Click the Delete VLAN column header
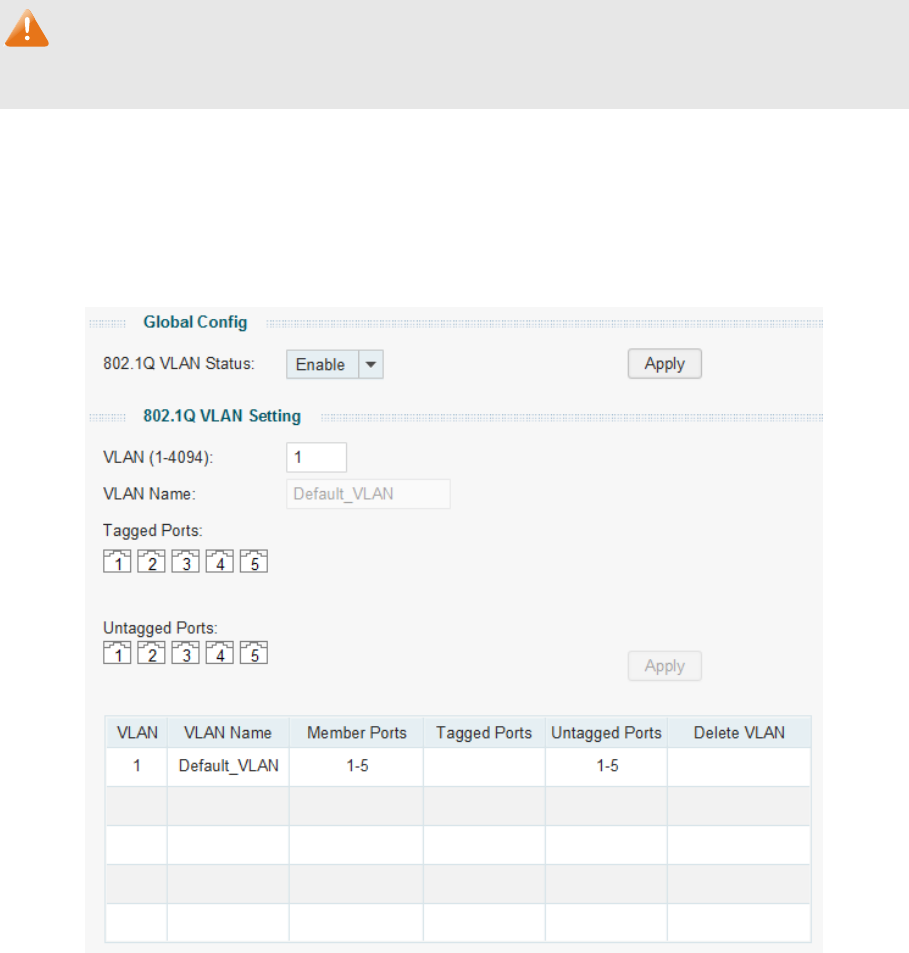Image resolution: width=909 pixels, height=953 pixels. [x=739, y=732]
